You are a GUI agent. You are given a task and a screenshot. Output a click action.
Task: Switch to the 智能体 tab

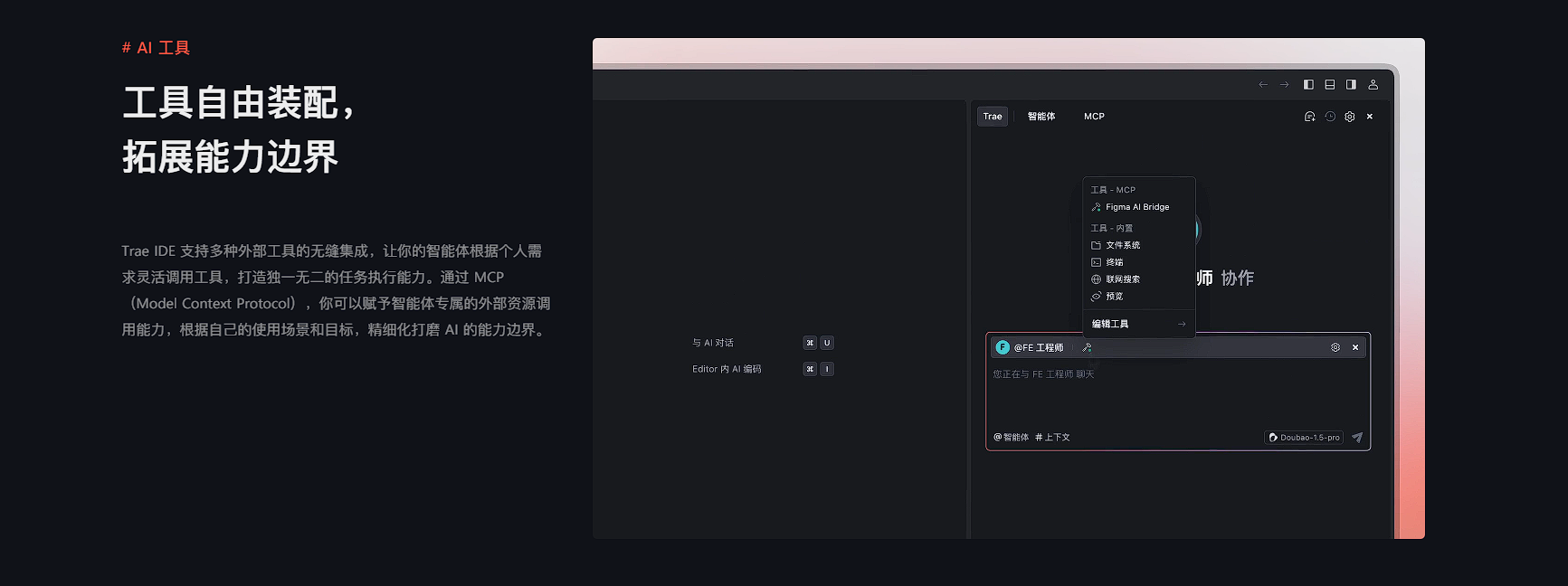[1041, 117]
